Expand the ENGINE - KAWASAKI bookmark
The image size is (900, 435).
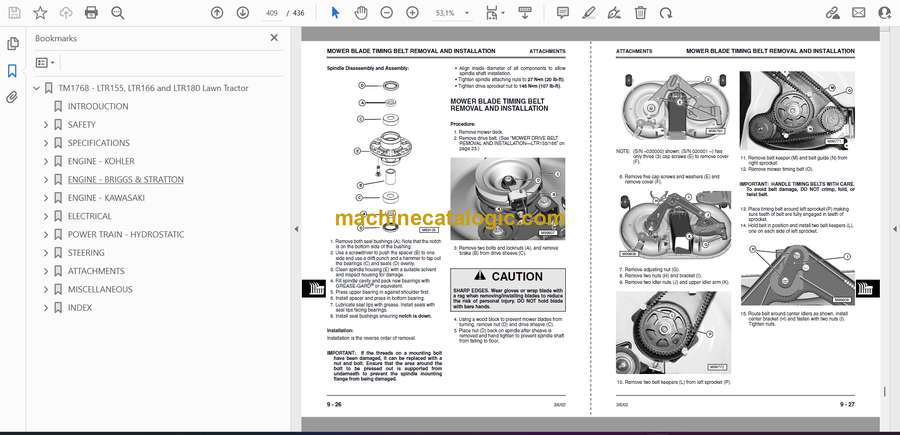coord(46,198)
